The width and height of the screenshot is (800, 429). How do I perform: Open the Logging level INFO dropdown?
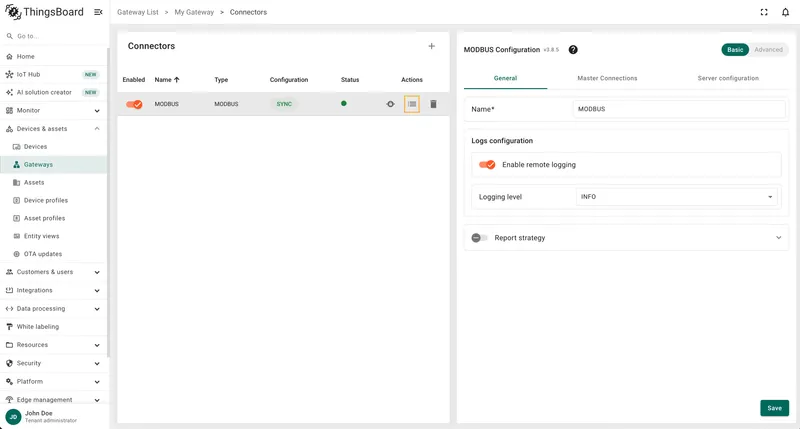(x=677, y=197)
